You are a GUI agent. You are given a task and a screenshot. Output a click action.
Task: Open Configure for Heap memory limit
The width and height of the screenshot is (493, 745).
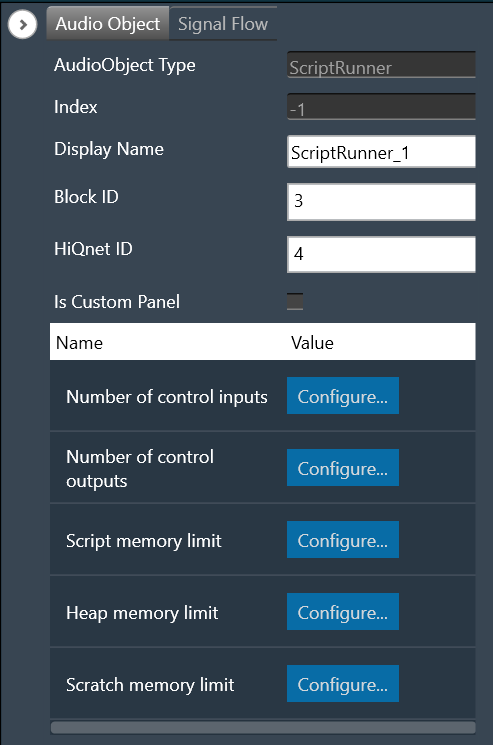pyautogui.click(x=343, y=612)
